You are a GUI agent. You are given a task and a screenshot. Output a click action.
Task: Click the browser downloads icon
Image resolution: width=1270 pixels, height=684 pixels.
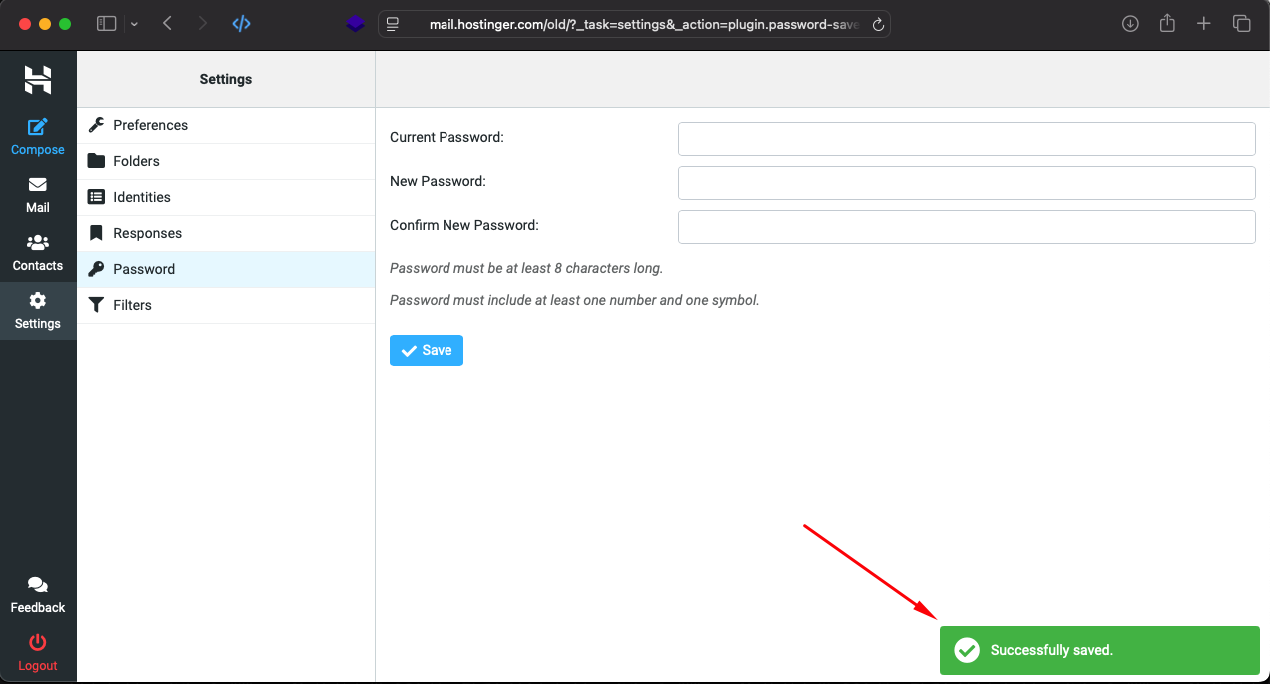click(1130, 24)
